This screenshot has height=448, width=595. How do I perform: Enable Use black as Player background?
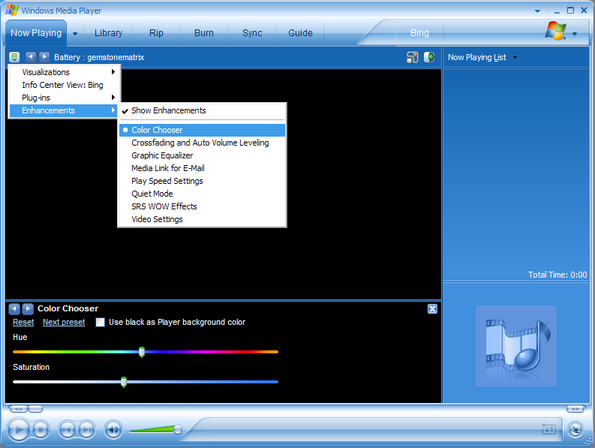[x=100, y=322]
